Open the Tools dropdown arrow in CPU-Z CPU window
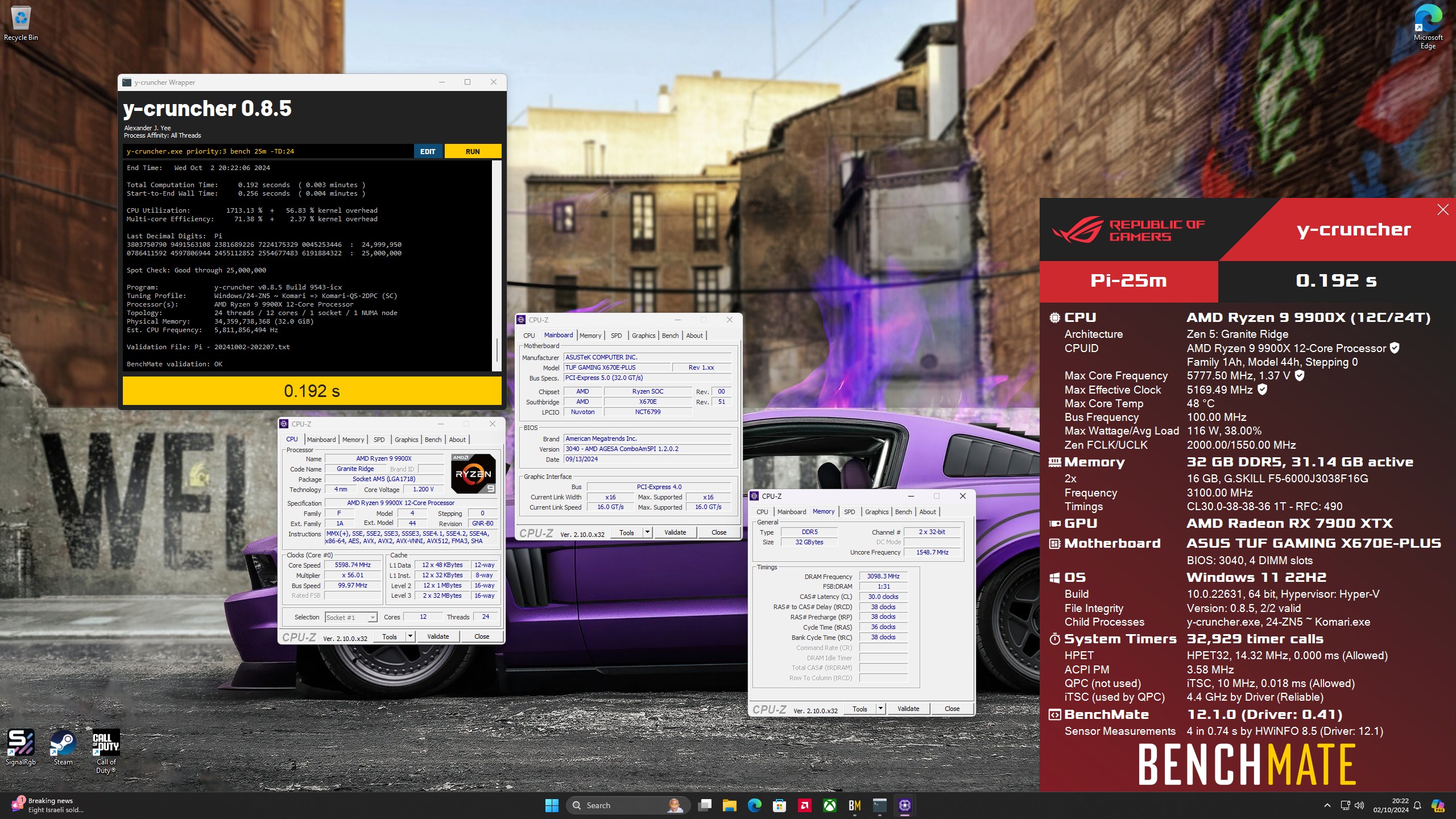1456x819 pixels. (x=410, y=636)
